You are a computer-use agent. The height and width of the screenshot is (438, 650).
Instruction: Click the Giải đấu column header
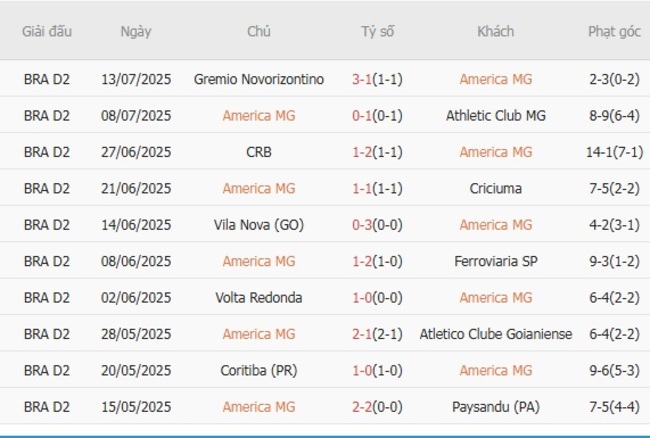47,31
